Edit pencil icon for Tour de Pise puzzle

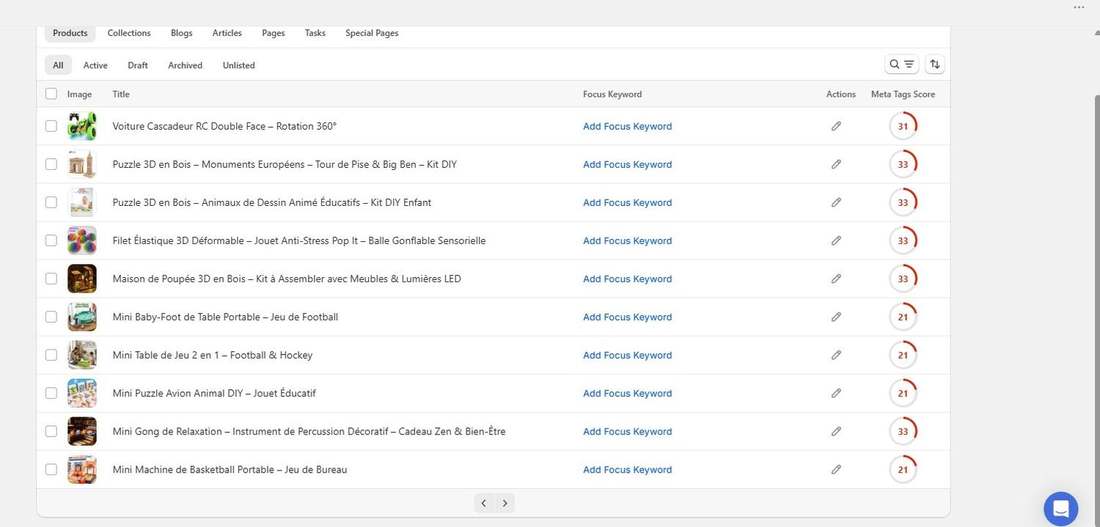(836, 164)
